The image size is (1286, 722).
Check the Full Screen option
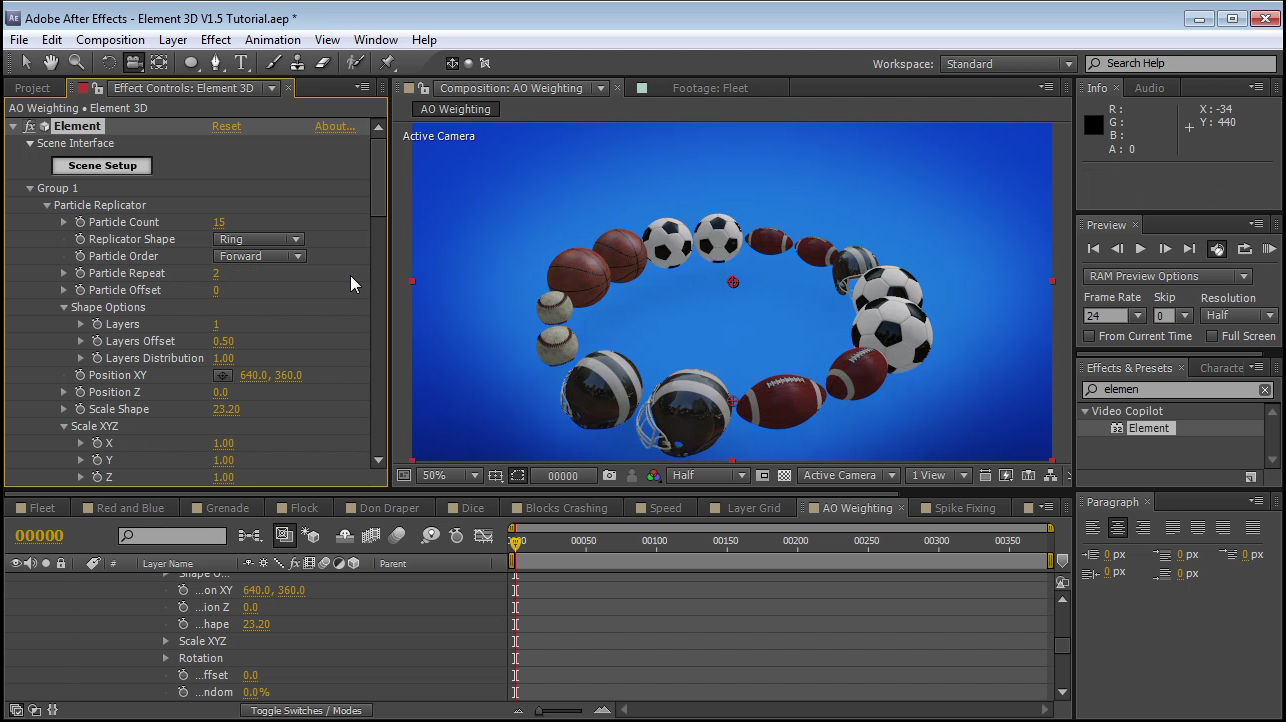[1212, 336]
